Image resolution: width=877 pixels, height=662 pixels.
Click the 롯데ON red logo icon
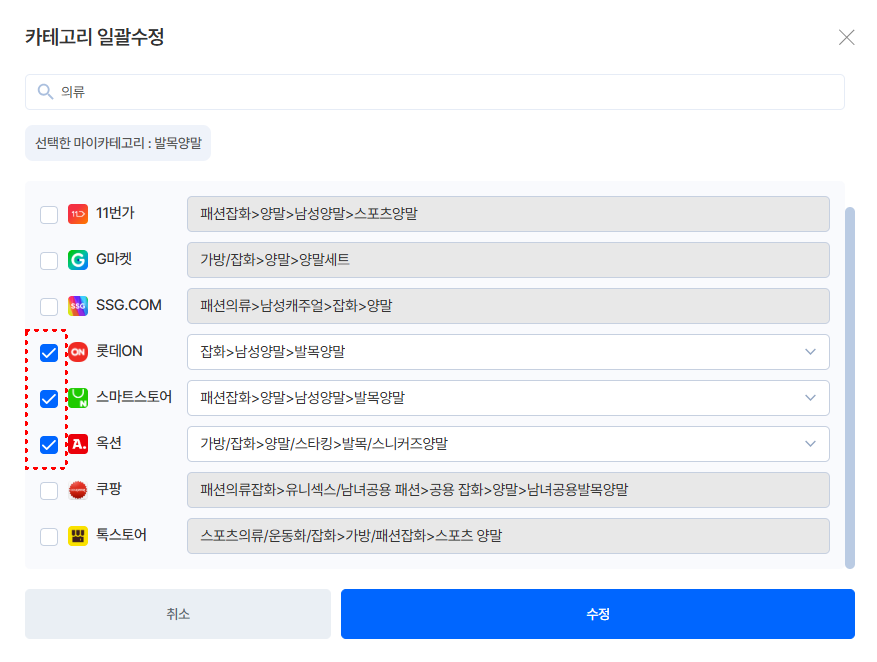78,352
